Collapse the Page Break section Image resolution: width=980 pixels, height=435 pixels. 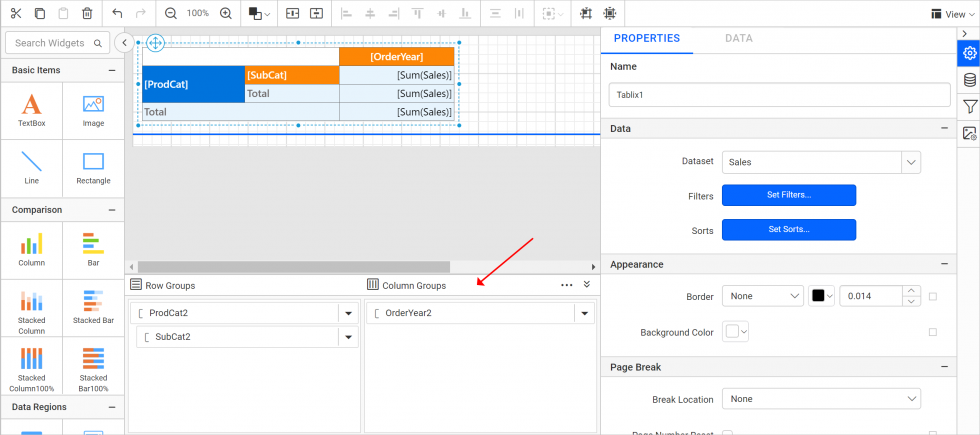944,367
